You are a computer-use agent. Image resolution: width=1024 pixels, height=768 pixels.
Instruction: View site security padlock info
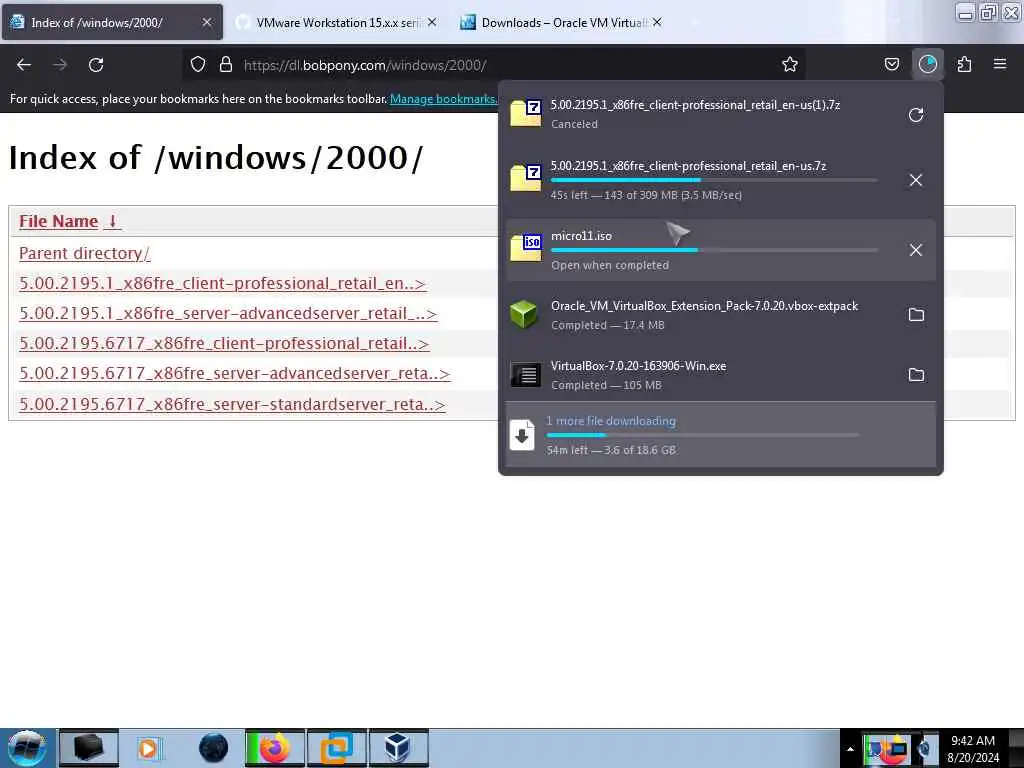click(226, 65)
